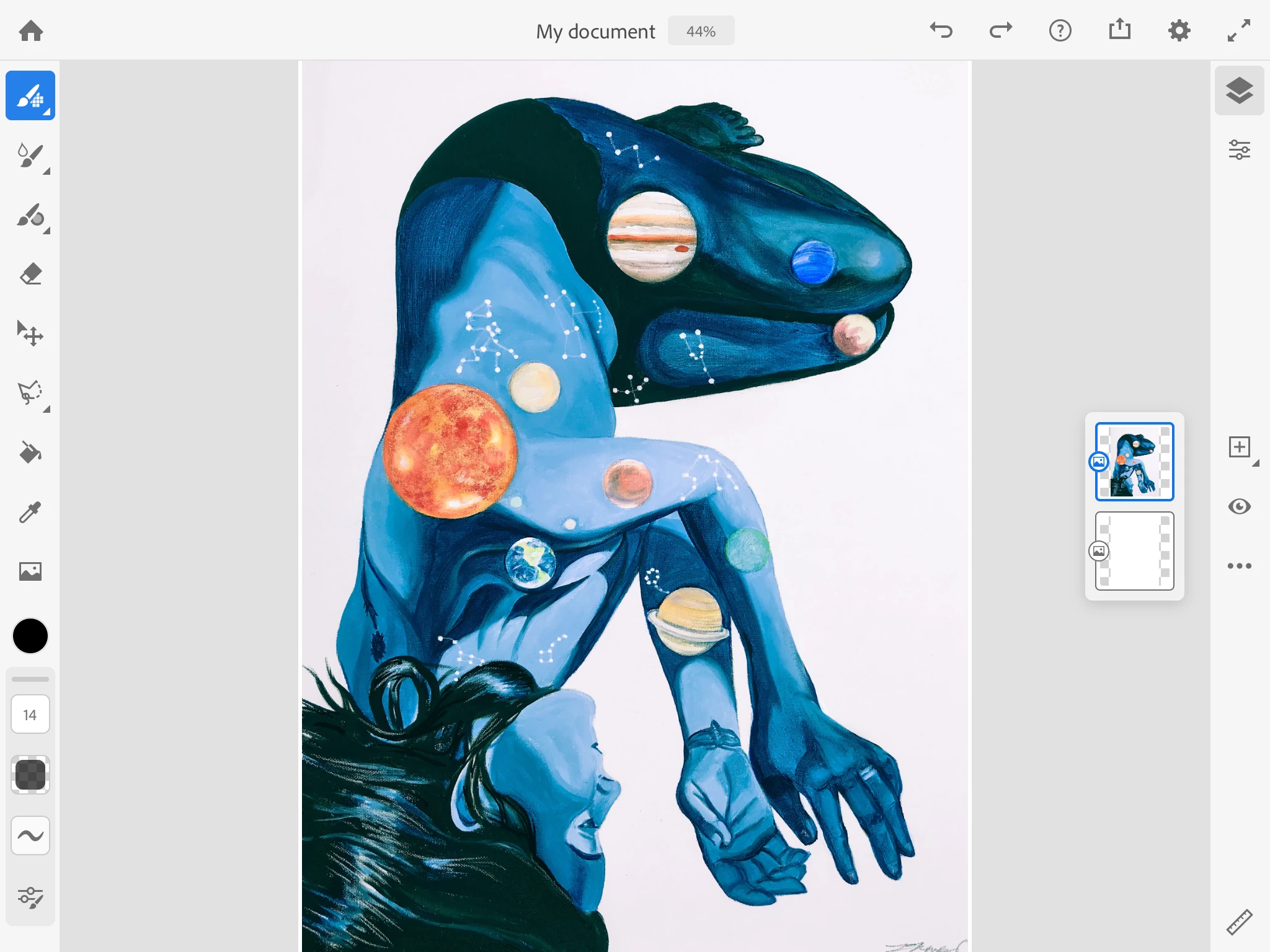Select the Vector Brush tool
Screen dimensions: 1270x952
[30, 216]
